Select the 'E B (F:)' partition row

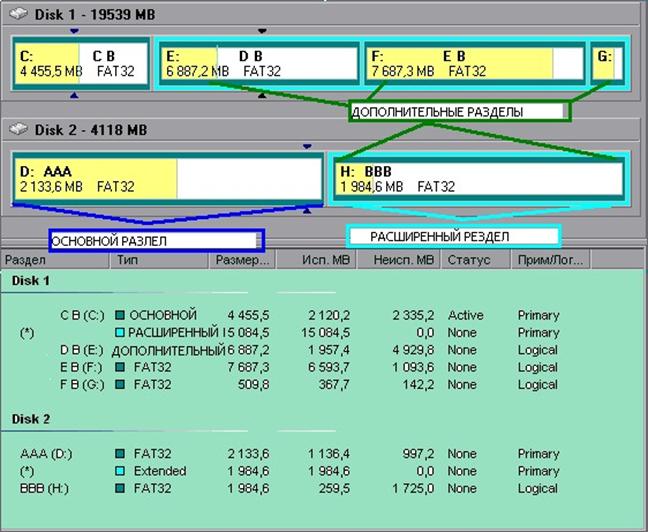pos(310,367)
